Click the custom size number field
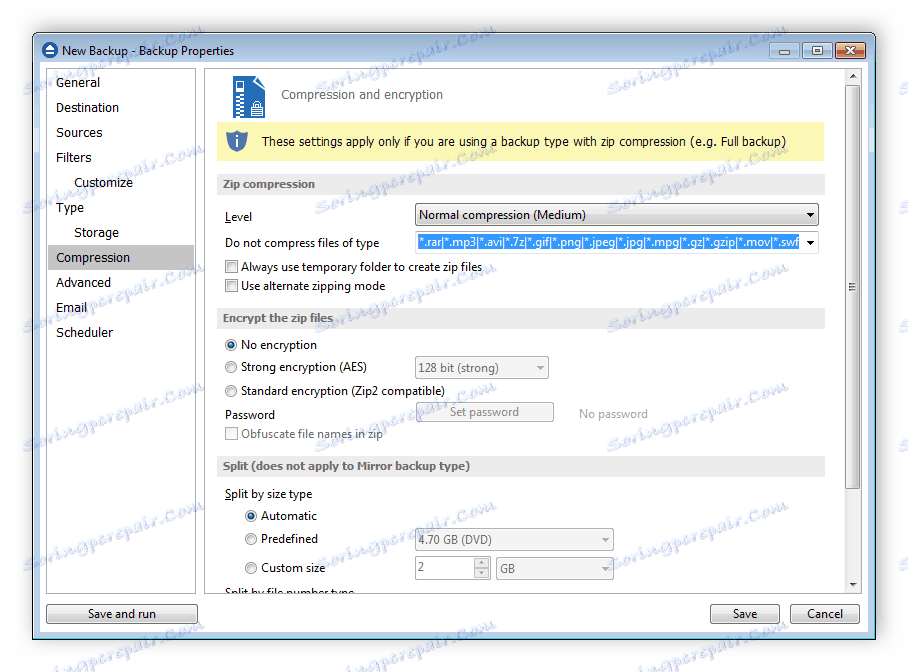 [444, 568]
